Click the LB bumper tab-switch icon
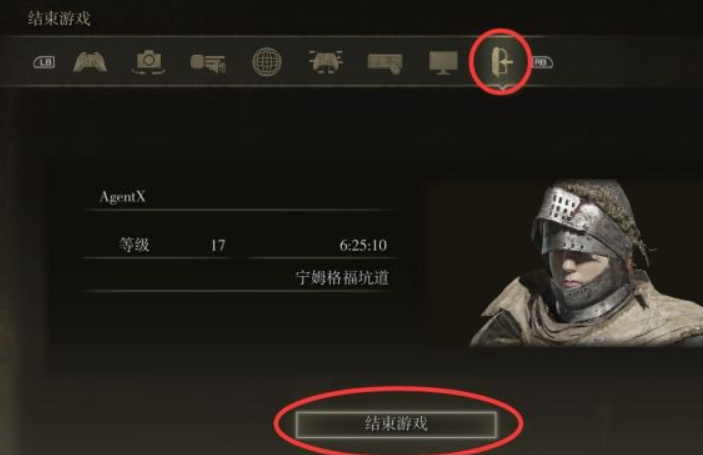 pos(44,62)
